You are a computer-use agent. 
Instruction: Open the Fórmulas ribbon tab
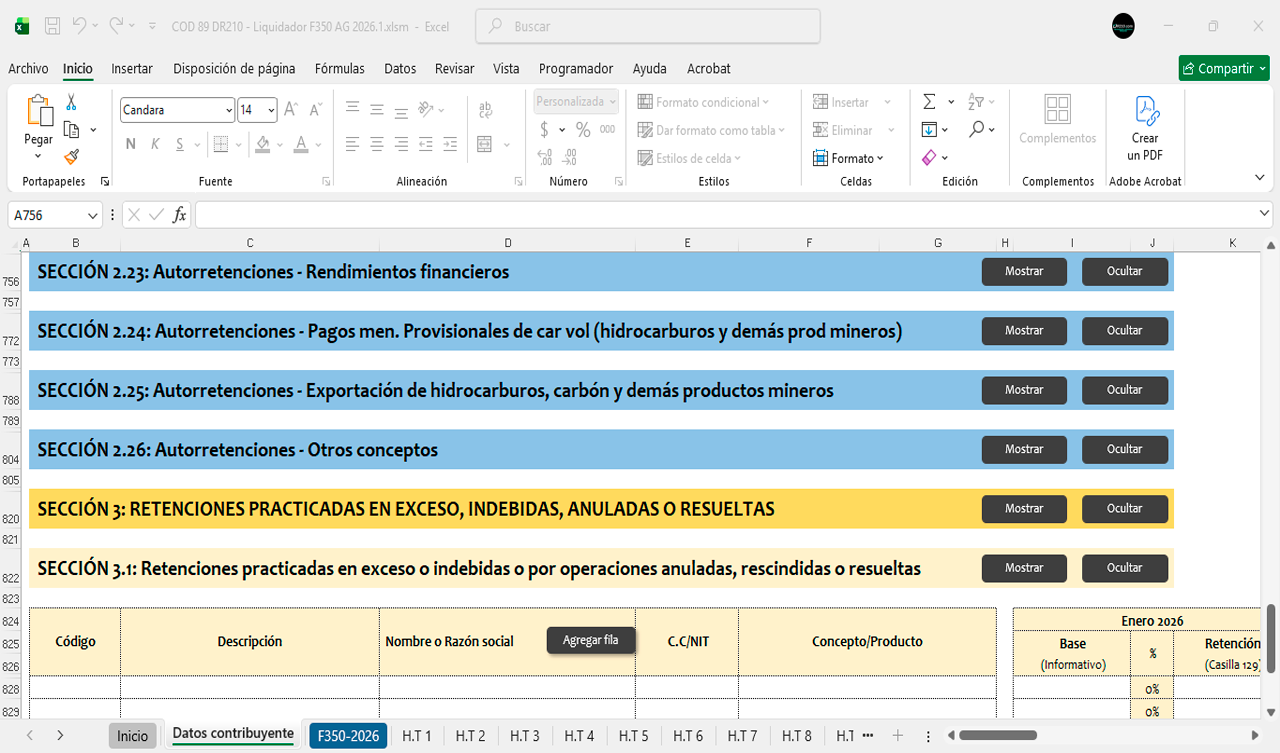click(x=339, y=69)
